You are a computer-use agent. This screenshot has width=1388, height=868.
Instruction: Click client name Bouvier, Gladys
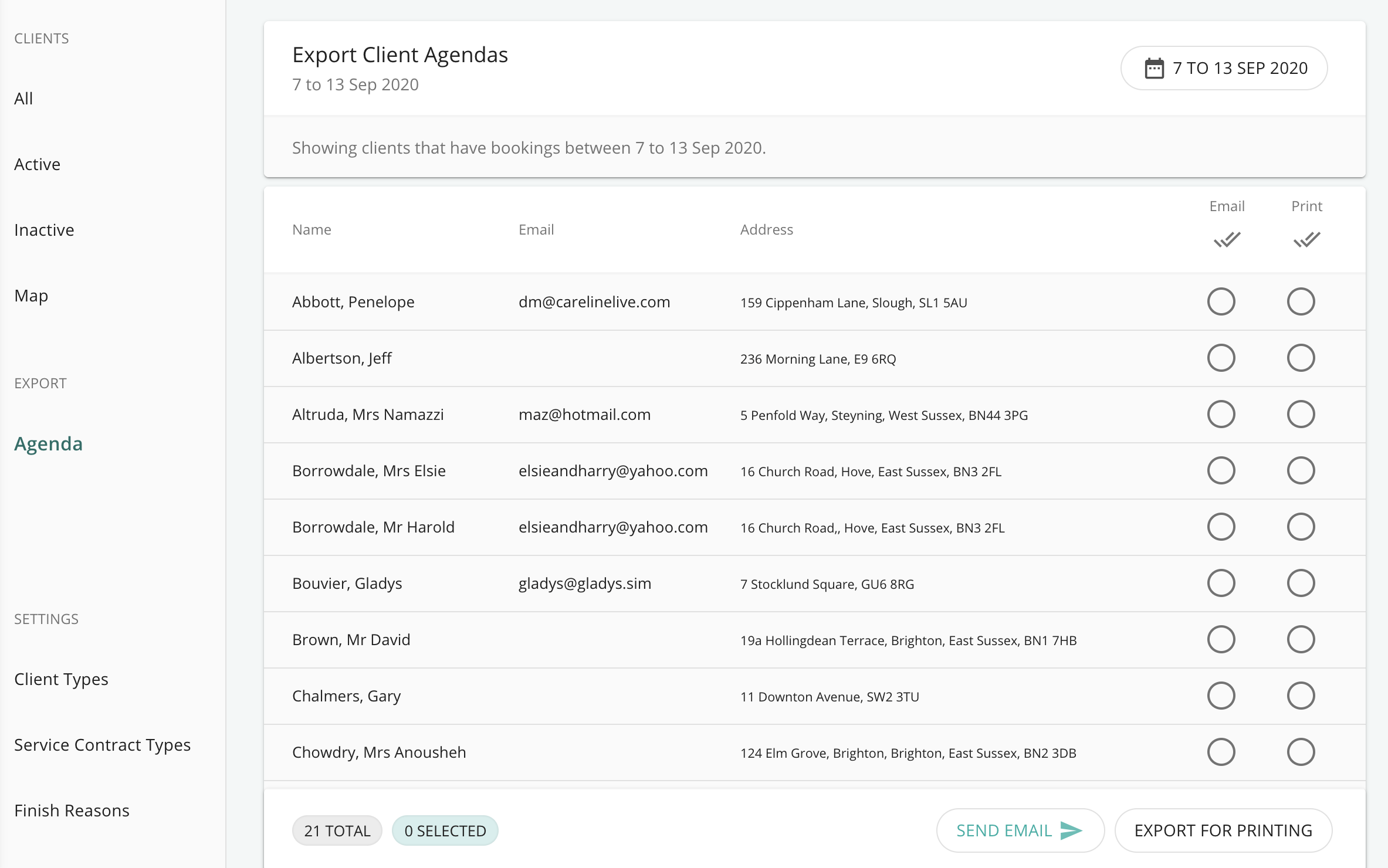point(347,584)
